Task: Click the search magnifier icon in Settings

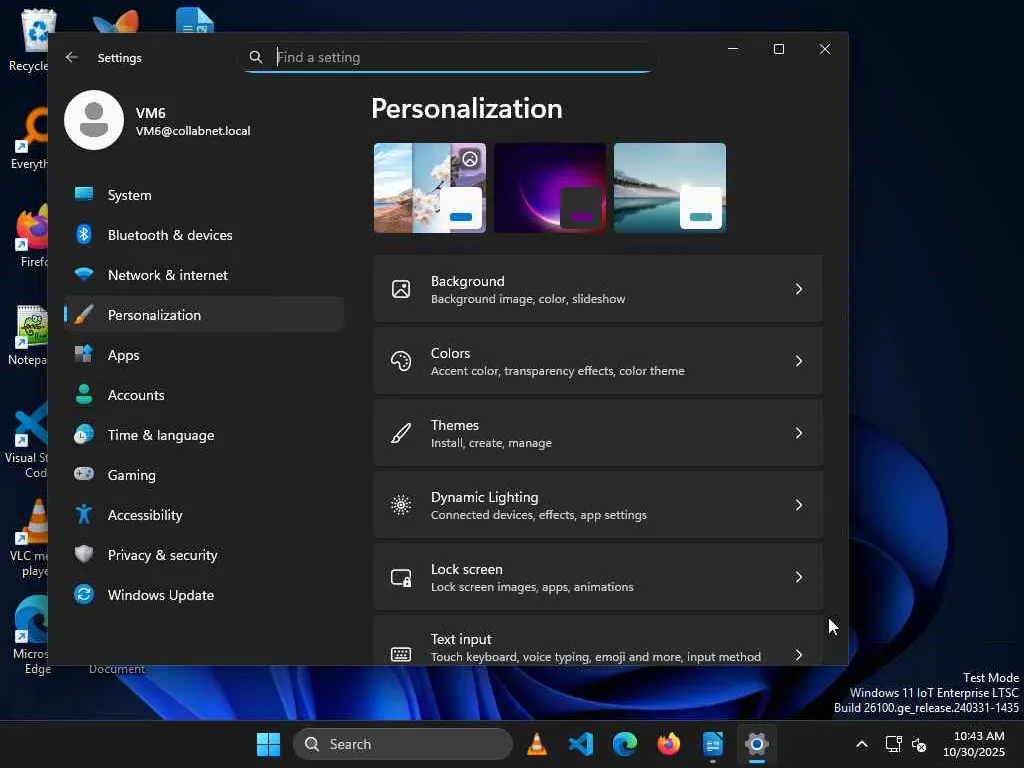Action: pos(256,57)
